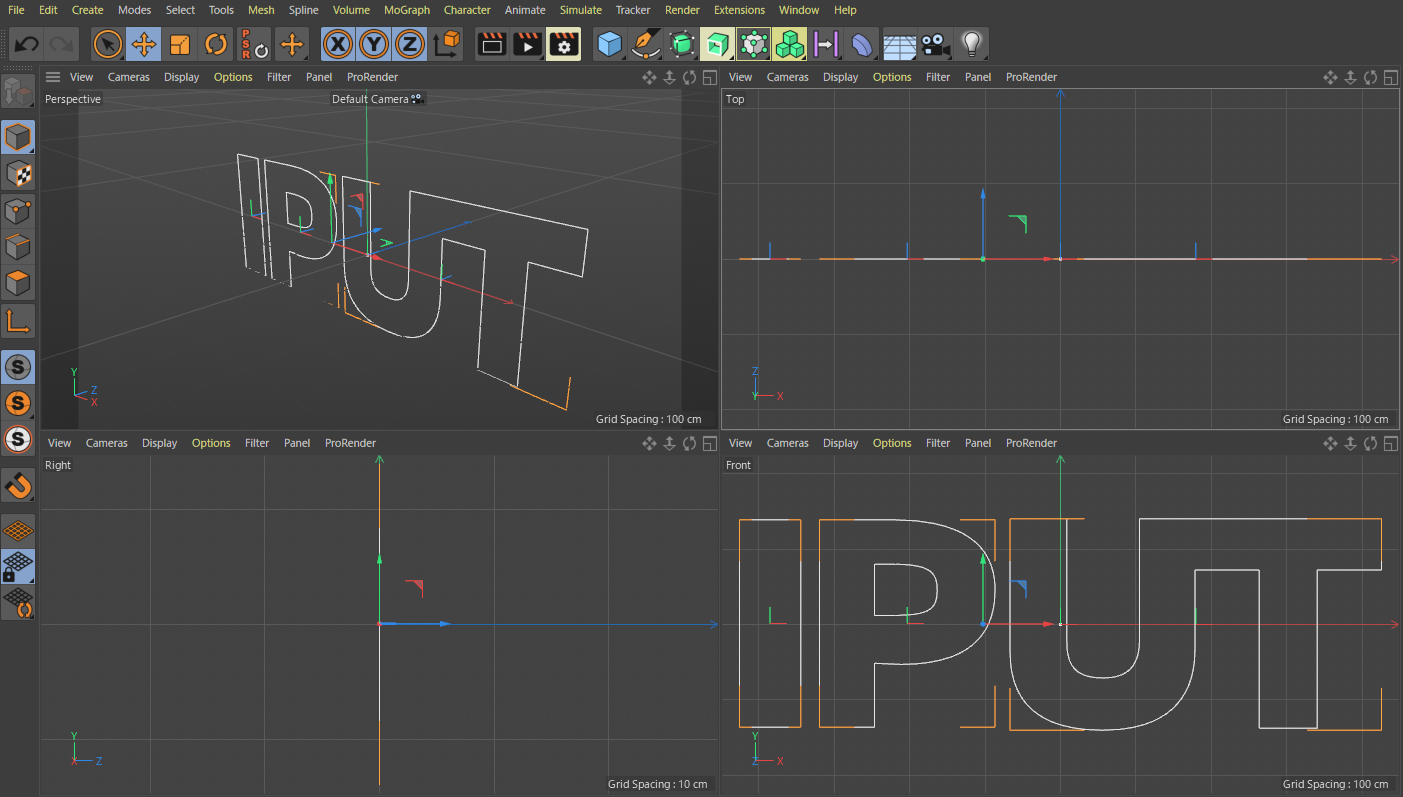Click ProRender in Right viewport header

[350, 443]
